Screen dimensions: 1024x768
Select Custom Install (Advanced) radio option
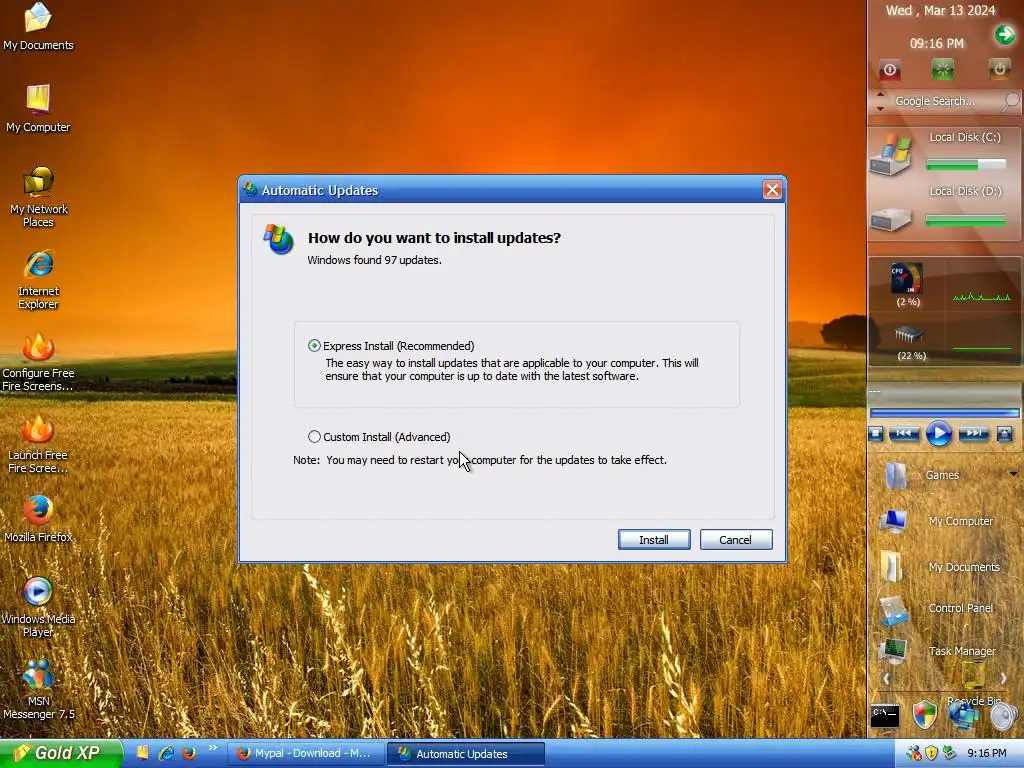coord(314,436)
